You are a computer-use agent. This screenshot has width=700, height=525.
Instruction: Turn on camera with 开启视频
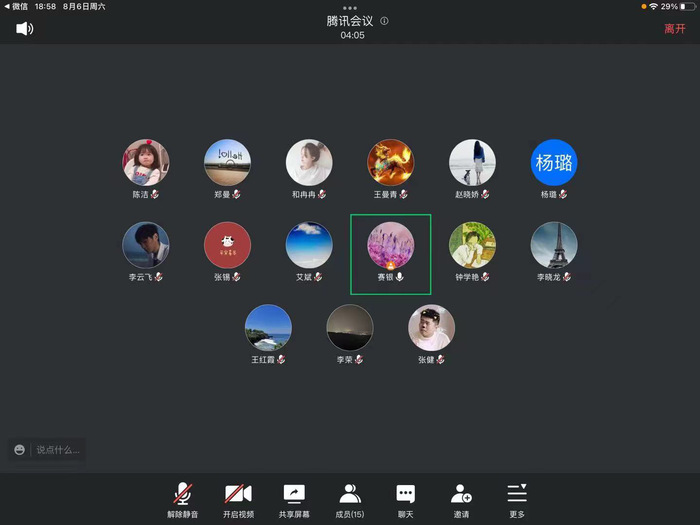click(238, 498)
